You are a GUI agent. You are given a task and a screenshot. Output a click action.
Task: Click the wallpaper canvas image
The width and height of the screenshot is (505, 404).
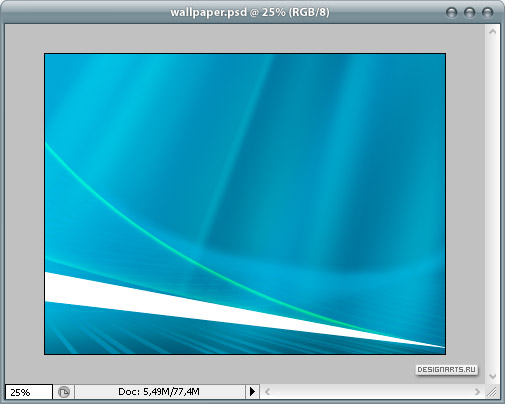coord(245,204)
